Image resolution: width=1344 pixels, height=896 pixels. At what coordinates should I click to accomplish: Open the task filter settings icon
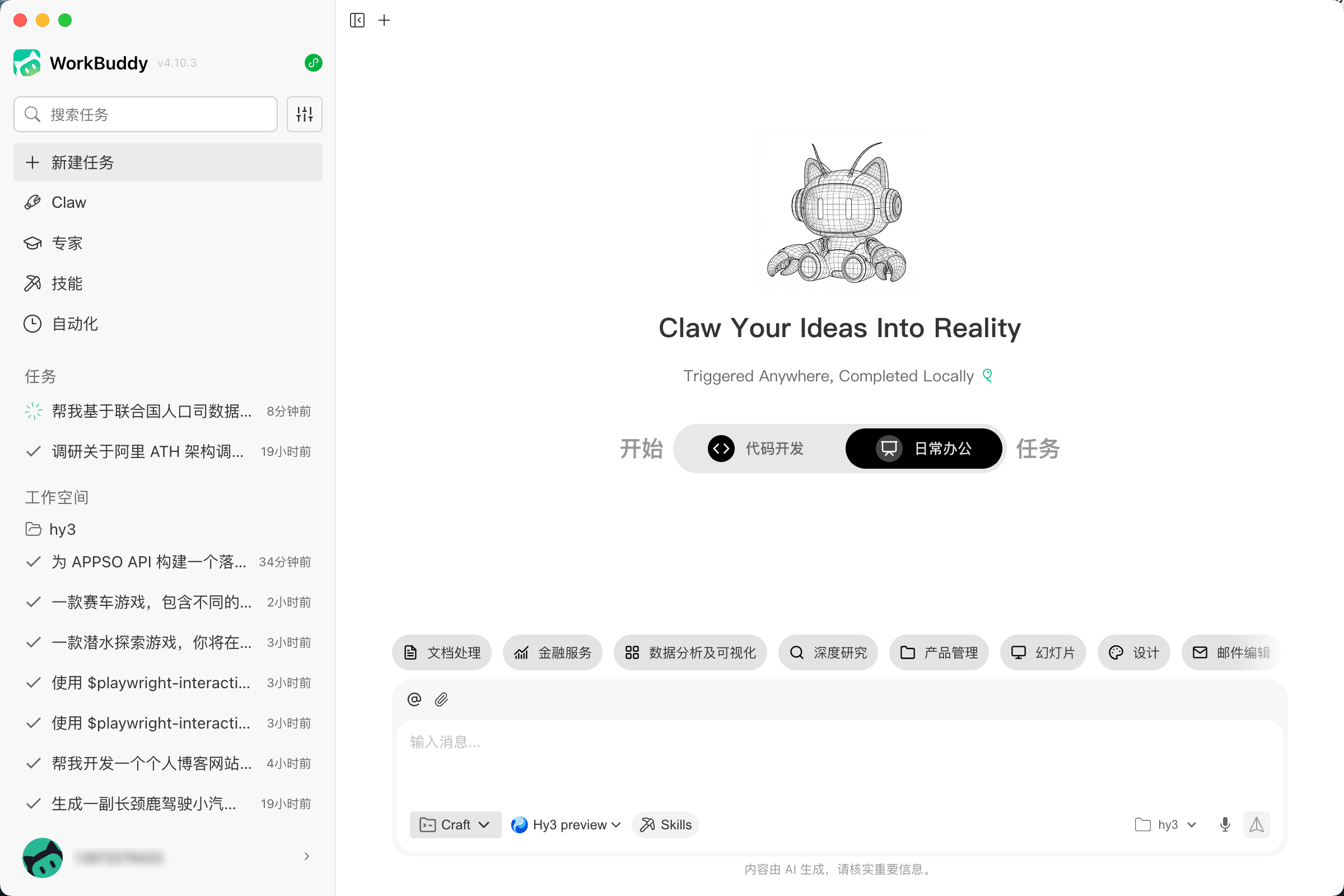coord(305,114)
